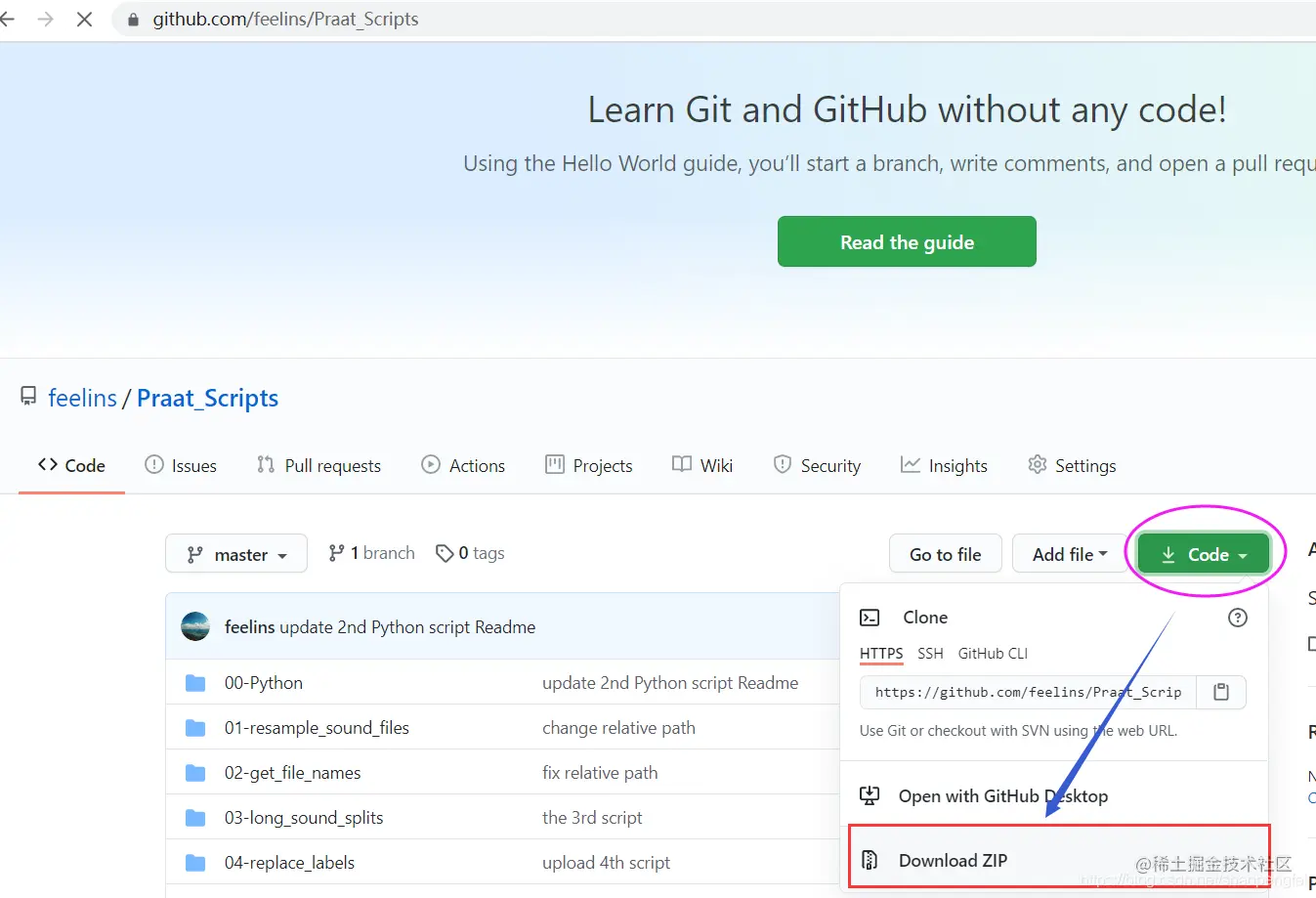The height and width of the screenshot is (898, 1316).
Task: Click Download ZIP
Action: pyautogui.click(x=953, y=860)
